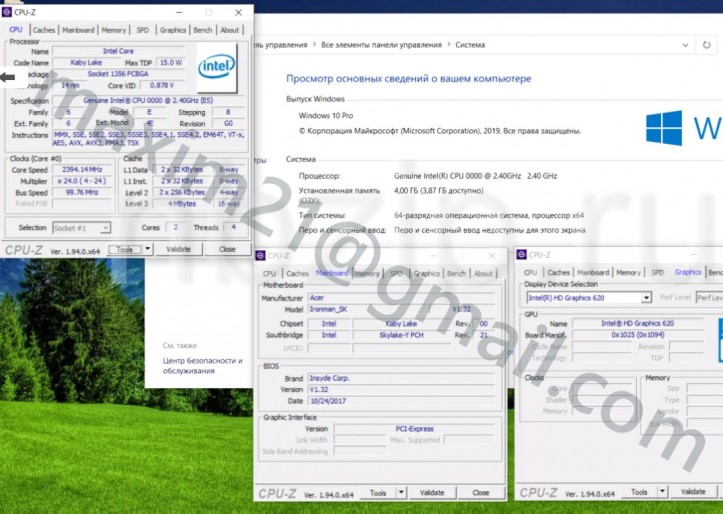Click Validate button in top-left CPU-Z

(178, 249)
